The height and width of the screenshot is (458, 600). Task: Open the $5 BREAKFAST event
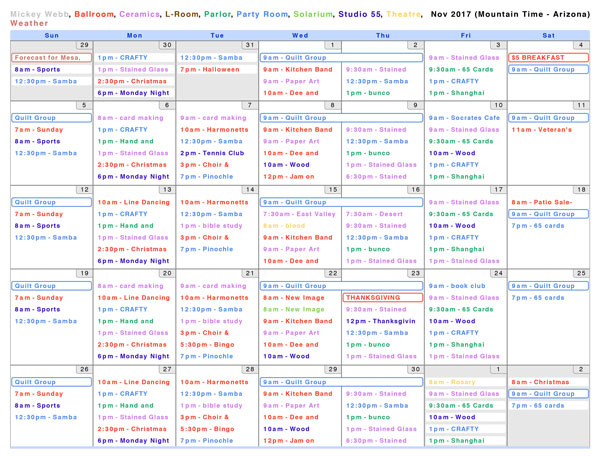(538, 58)
